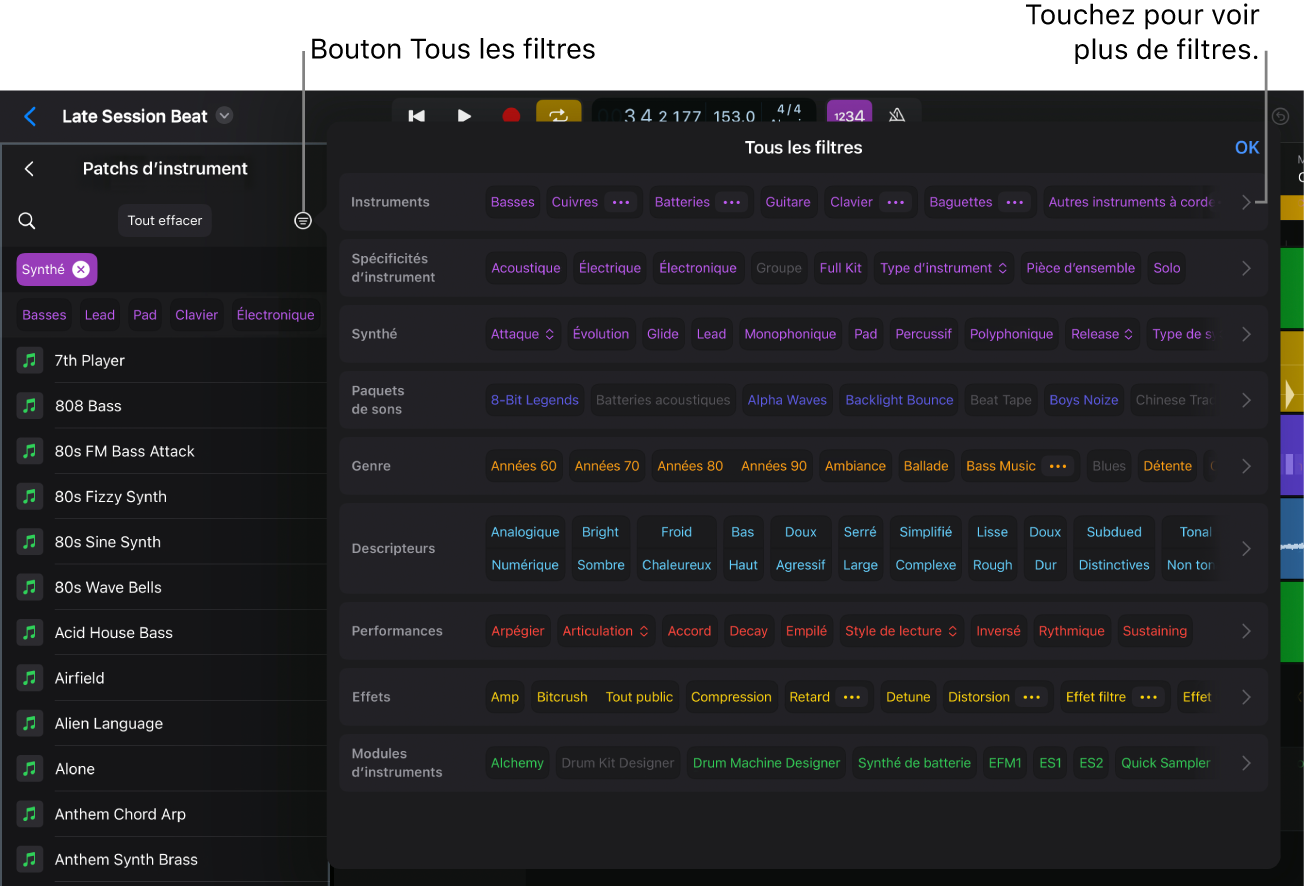The height and width of the screenshot is (886, 1306).
Task: Toggle the Quick Sampler module filter
Action: tap(1166, 763)
